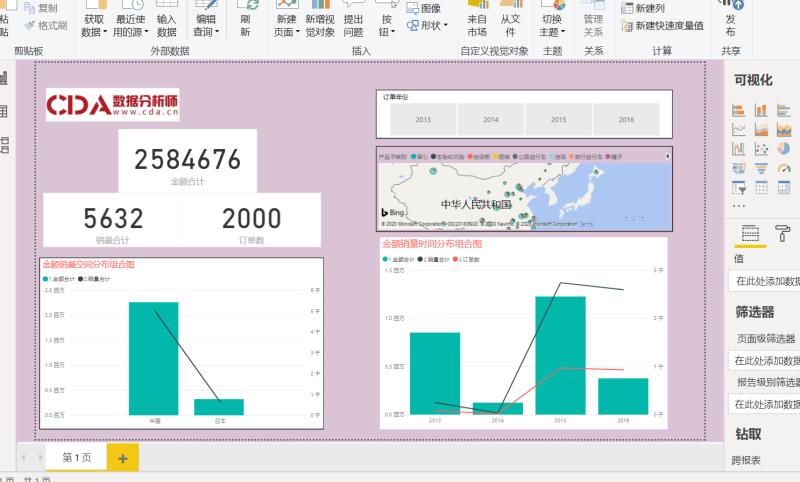Switch to the Fields well tab
The height and width of the screenshot is (482, 800).
pos(750,234)
